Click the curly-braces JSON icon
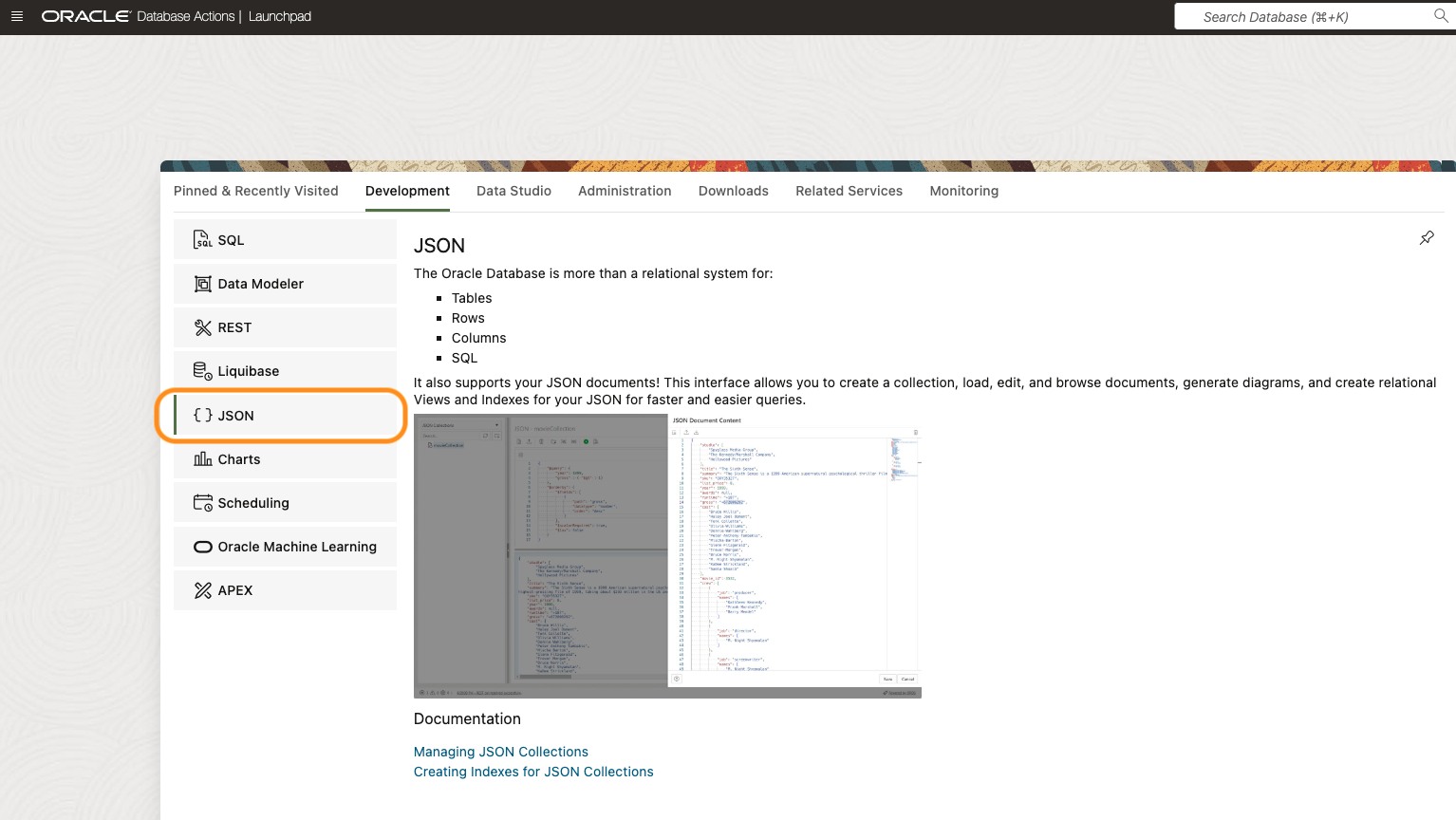This screenshot has width=1456, height=820. click(x=201, y=415)
